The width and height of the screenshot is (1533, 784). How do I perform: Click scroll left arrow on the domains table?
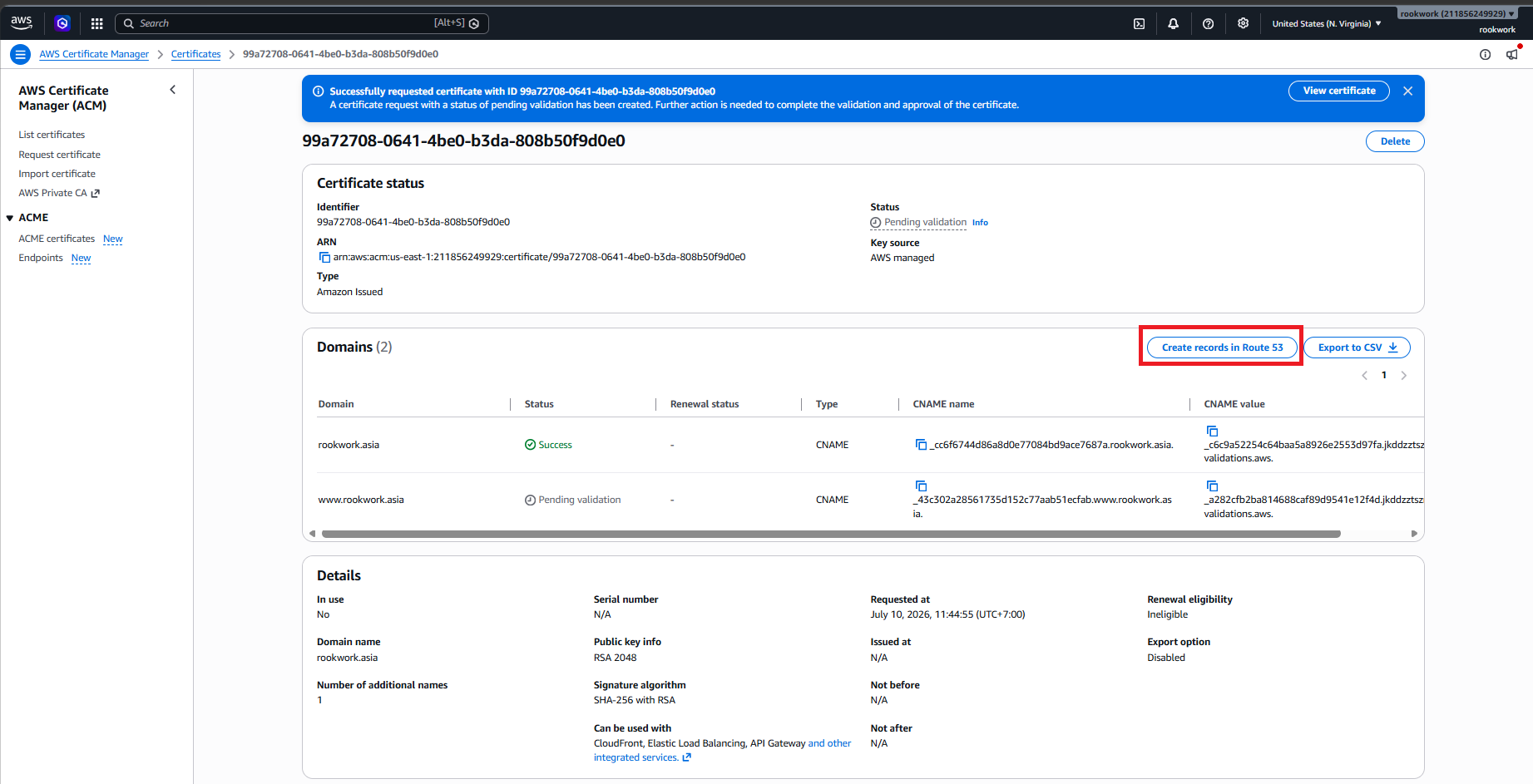[312, 534]
